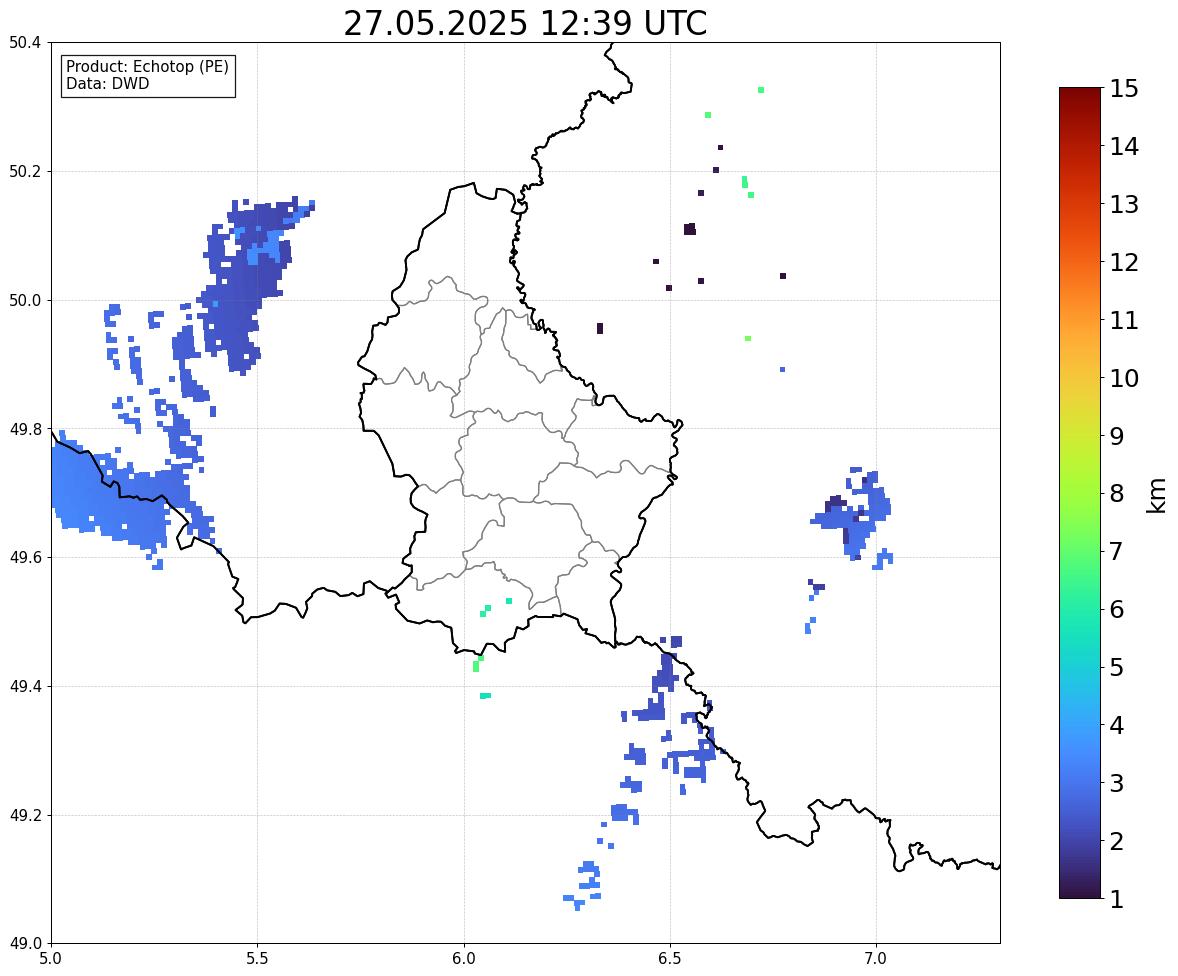This screenshot has width=1178, height=976.
Task: Click the latitude axis label 50.0
Action: pyautogui.click(x=25, y=301)
